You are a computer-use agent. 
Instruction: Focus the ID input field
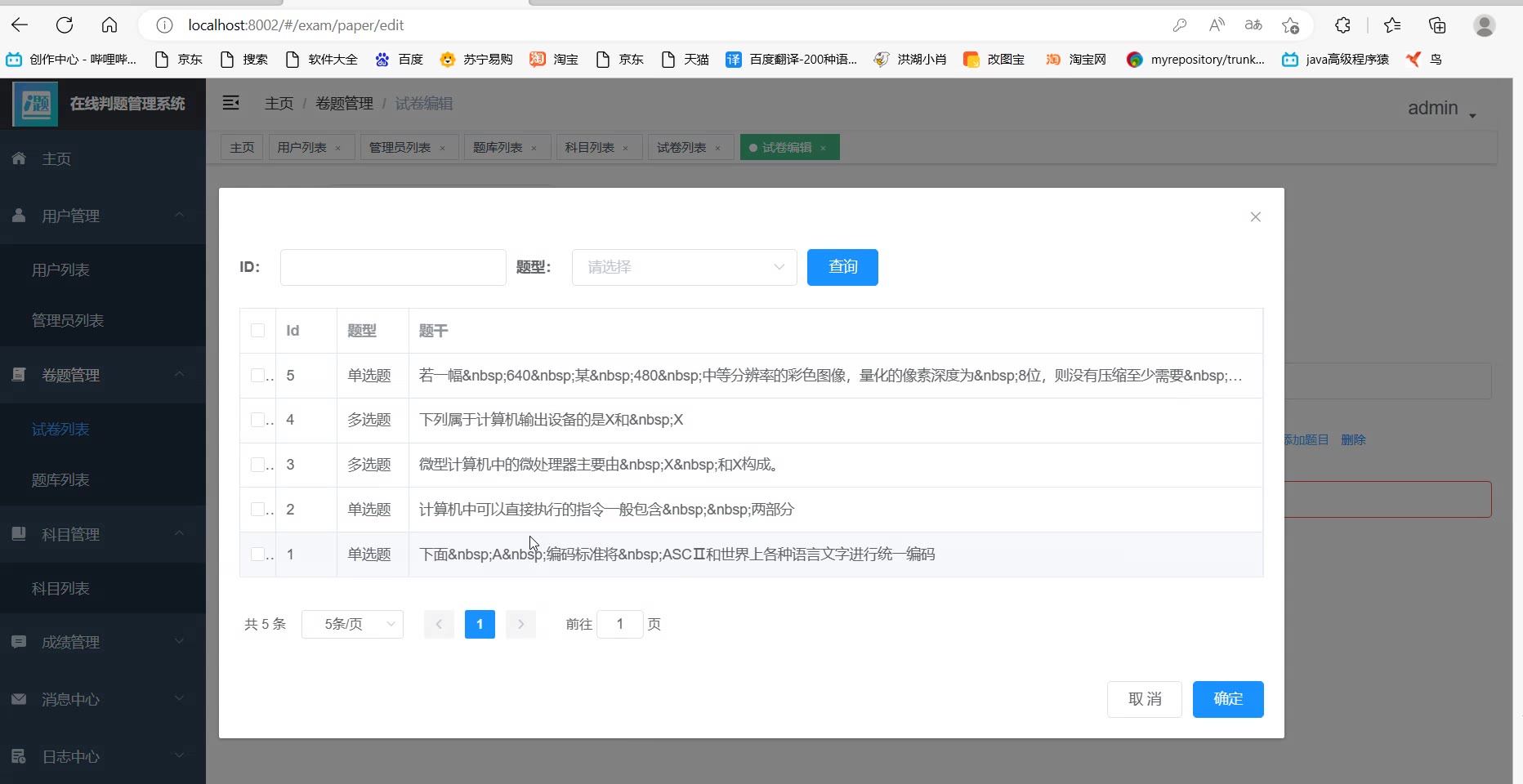pos(393,267)
